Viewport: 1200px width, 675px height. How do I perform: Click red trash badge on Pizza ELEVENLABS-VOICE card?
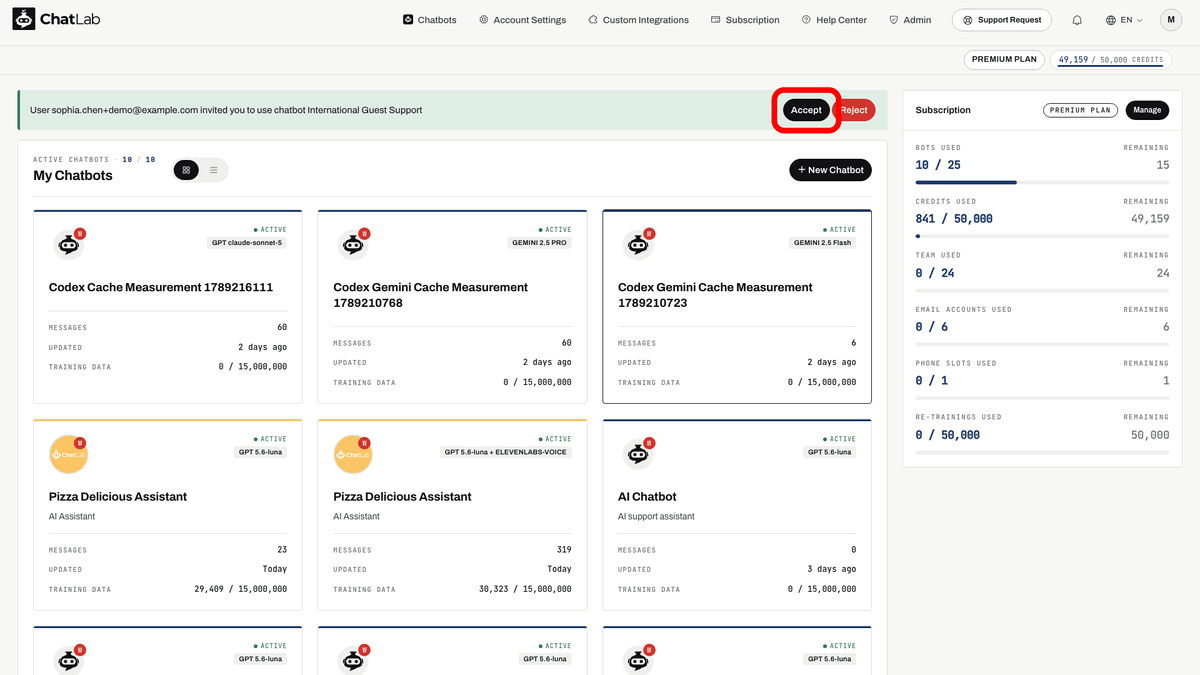(x=364, y=442)
